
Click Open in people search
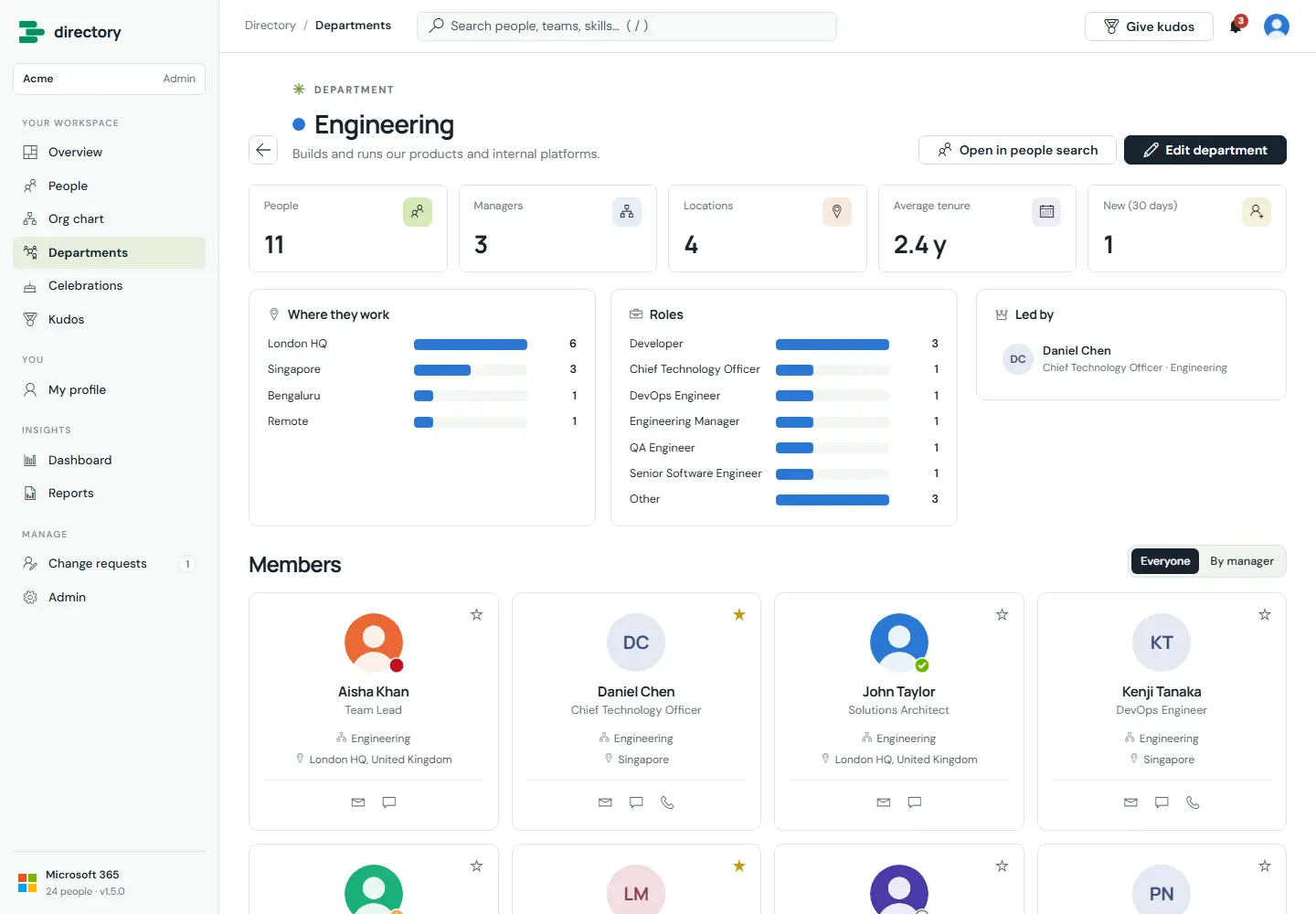[x=1017, y=150]
